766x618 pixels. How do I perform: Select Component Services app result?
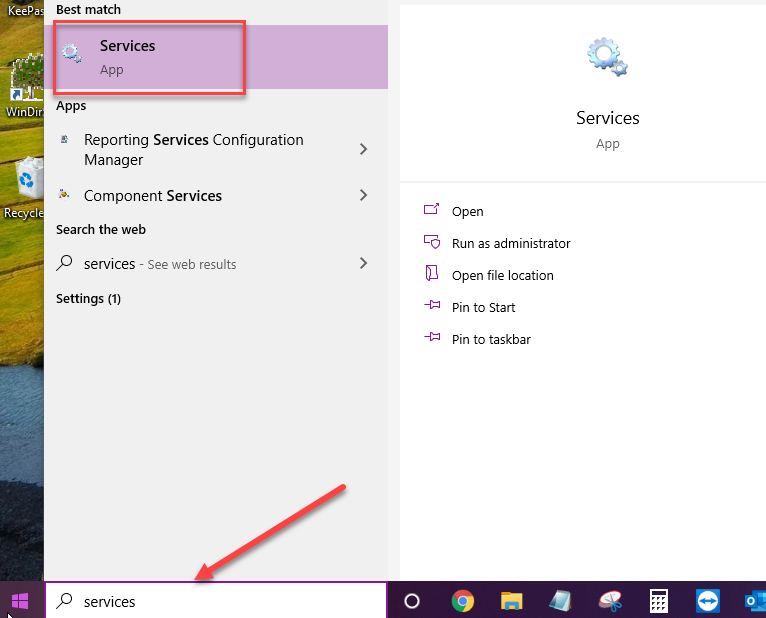pyautogui.click(x=216, y=195)
